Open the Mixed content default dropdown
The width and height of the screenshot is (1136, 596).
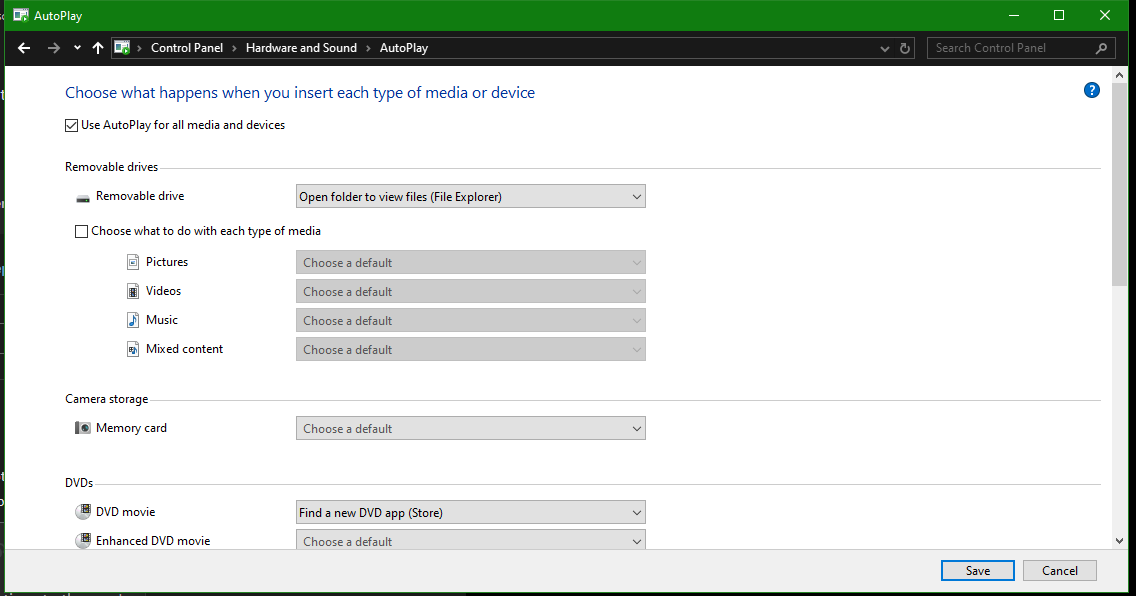coord(470,349)
